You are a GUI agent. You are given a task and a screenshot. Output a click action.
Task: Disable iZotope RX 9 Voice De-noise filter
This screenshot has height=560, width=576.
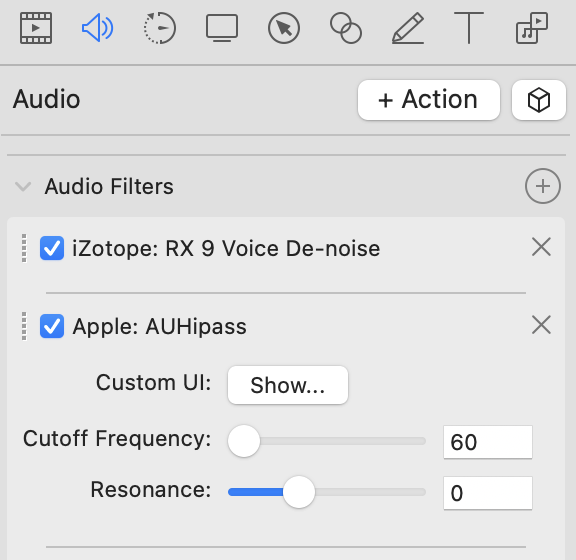(52, 248)
